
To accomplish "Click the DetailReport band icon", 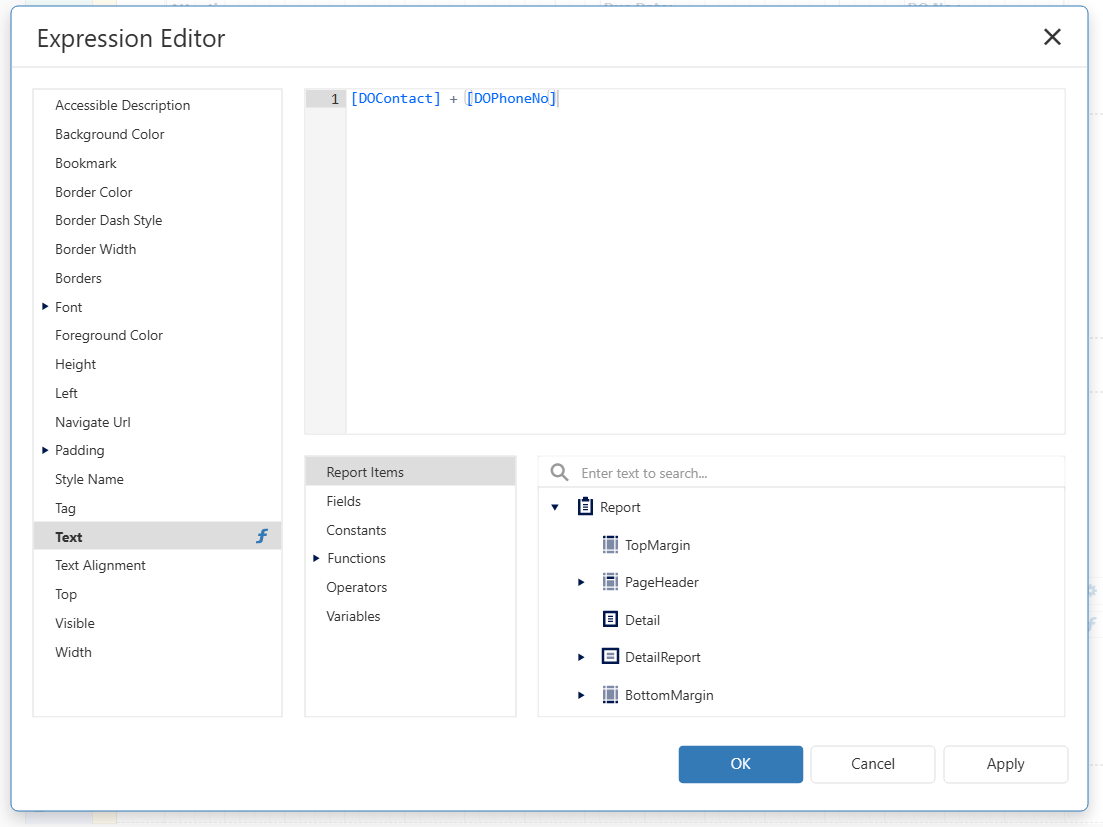I will [611, 657].
